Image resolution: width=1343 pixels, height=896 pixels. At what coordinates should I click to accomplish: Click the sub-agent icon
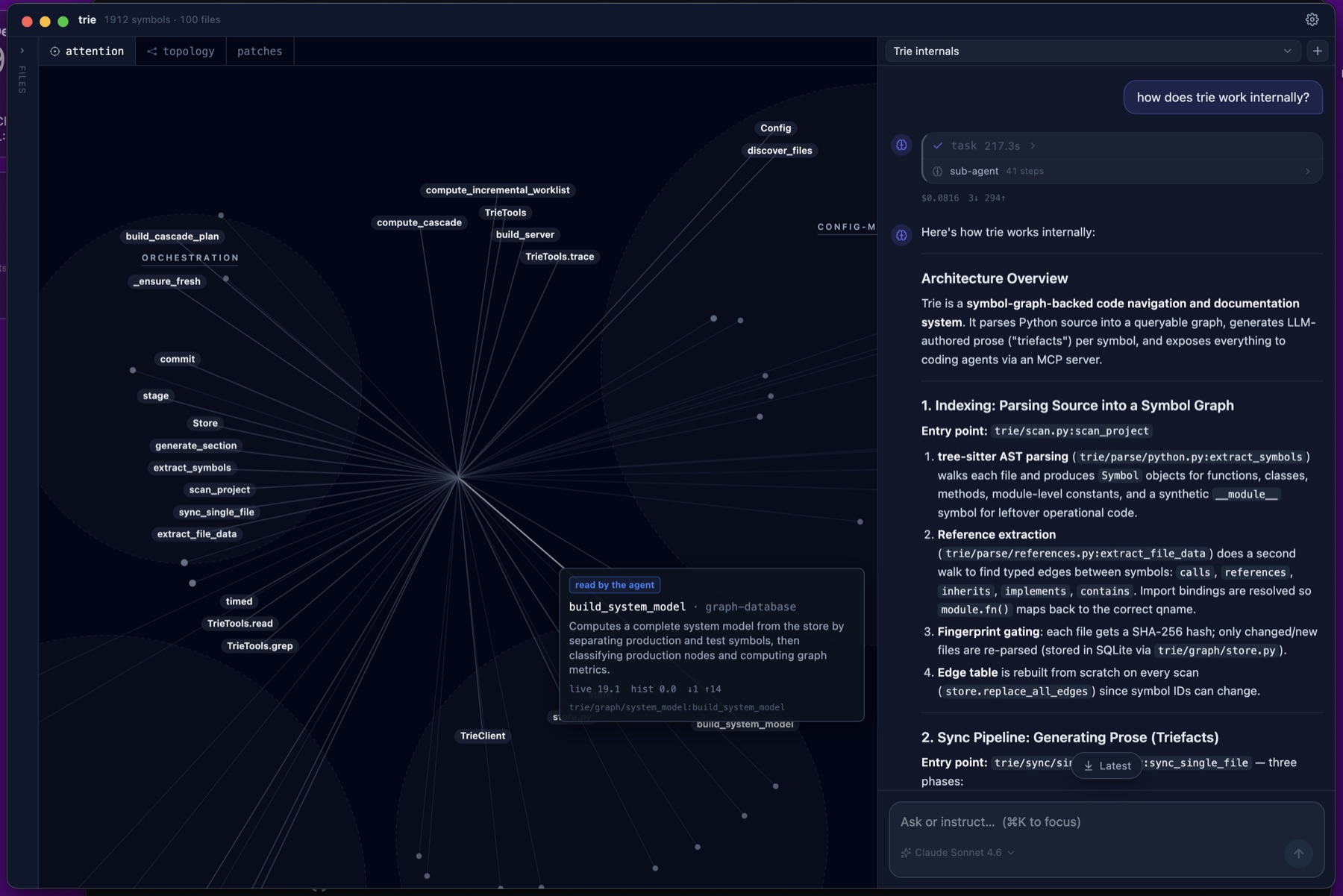coord(938,172)
